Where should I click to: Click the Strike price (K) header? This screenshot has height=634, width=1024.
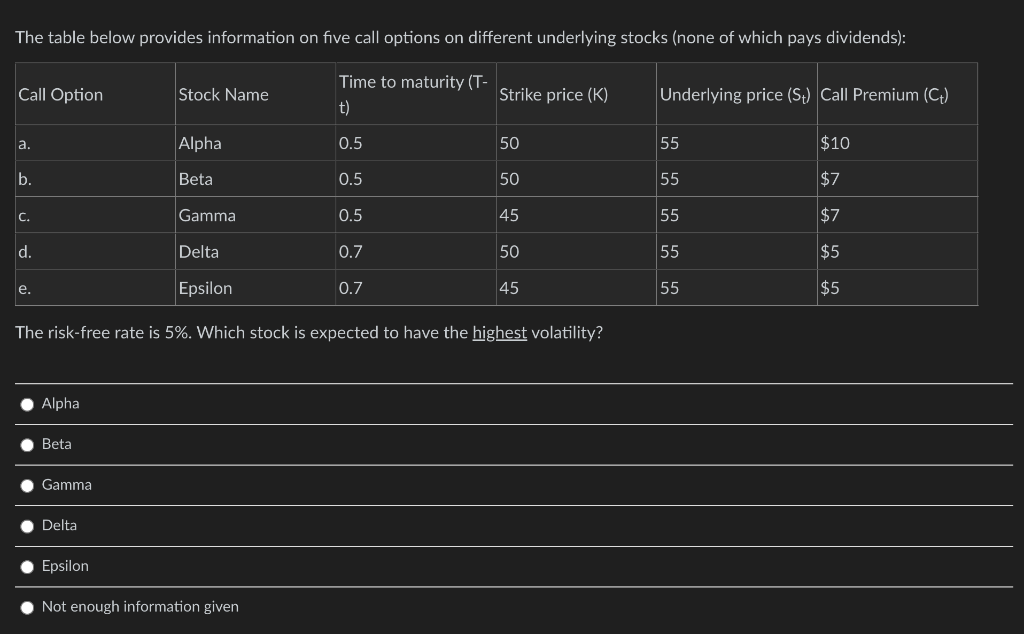[553, 94]
